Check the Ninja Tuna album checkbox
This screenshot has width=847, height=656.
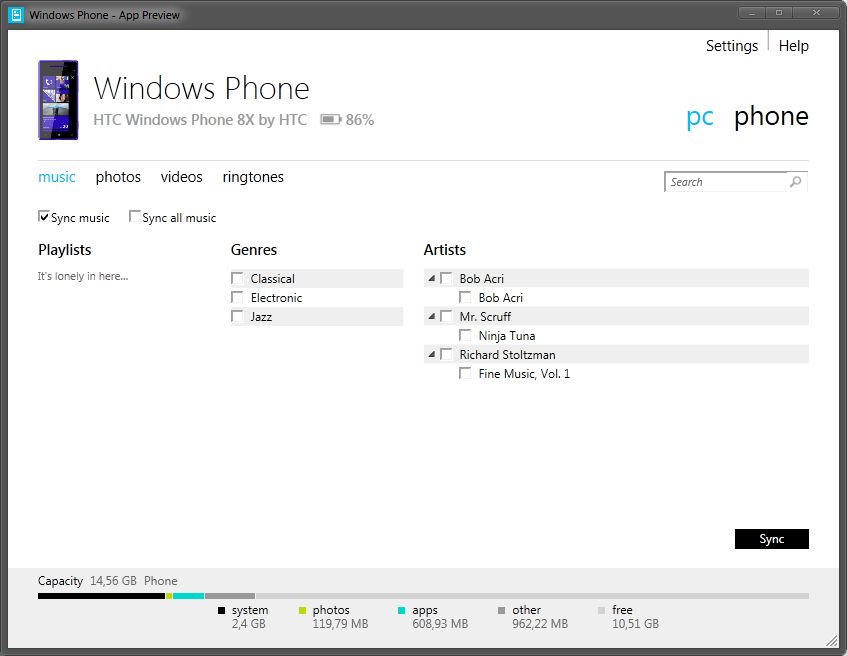pos(465,336)
